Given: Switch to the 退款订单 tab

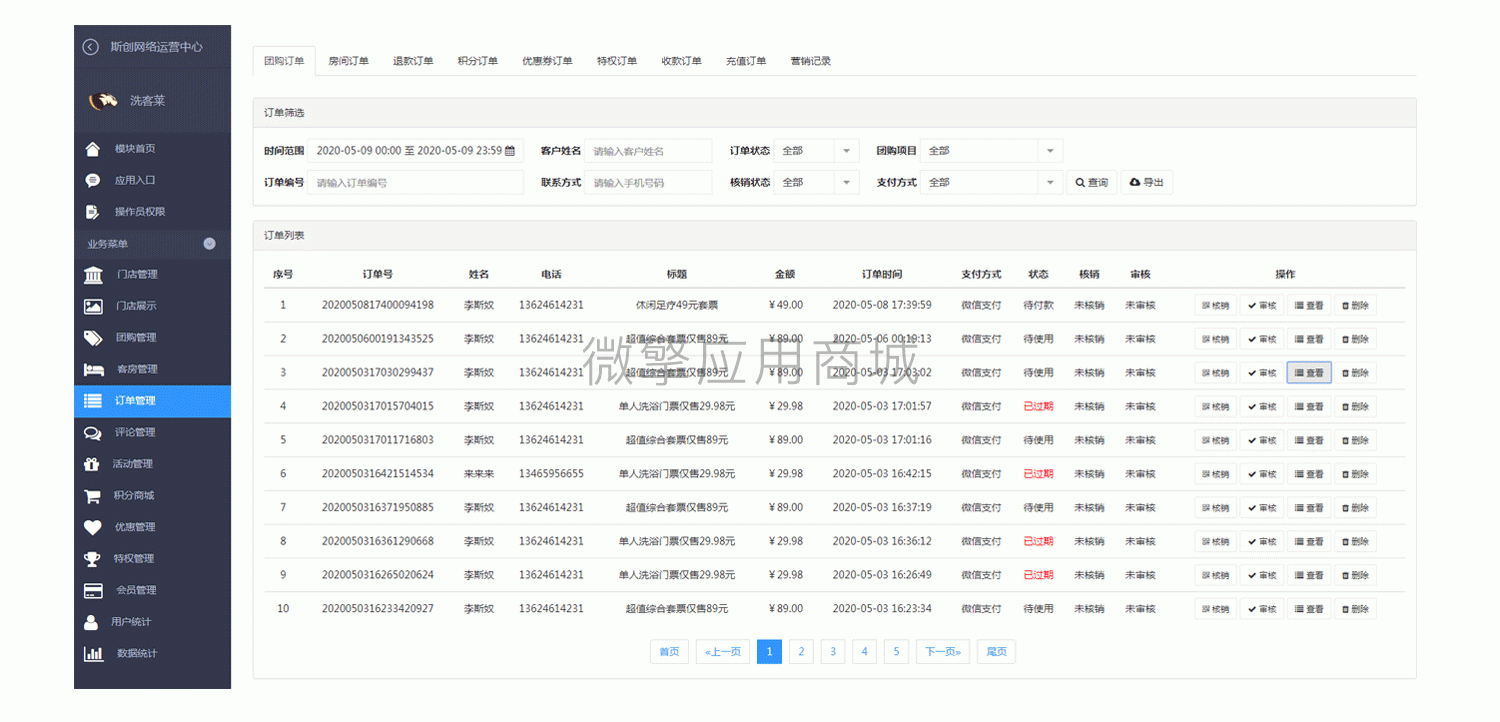Looking at the screenshot, I should (413, 61).
